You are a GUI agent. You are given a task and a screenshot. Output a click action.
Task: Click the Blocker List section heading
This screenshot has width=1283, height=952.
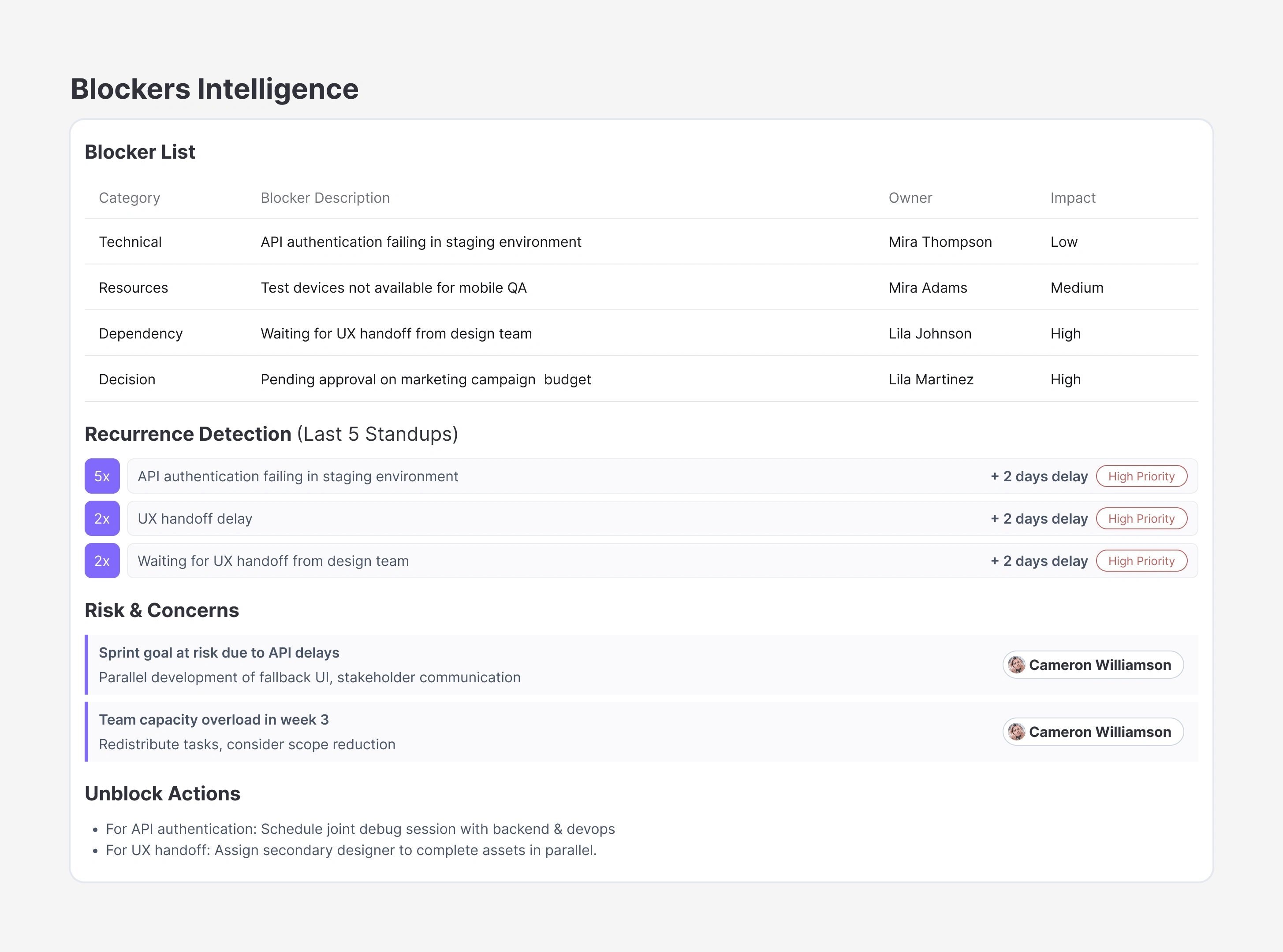(x=140, y=152)
